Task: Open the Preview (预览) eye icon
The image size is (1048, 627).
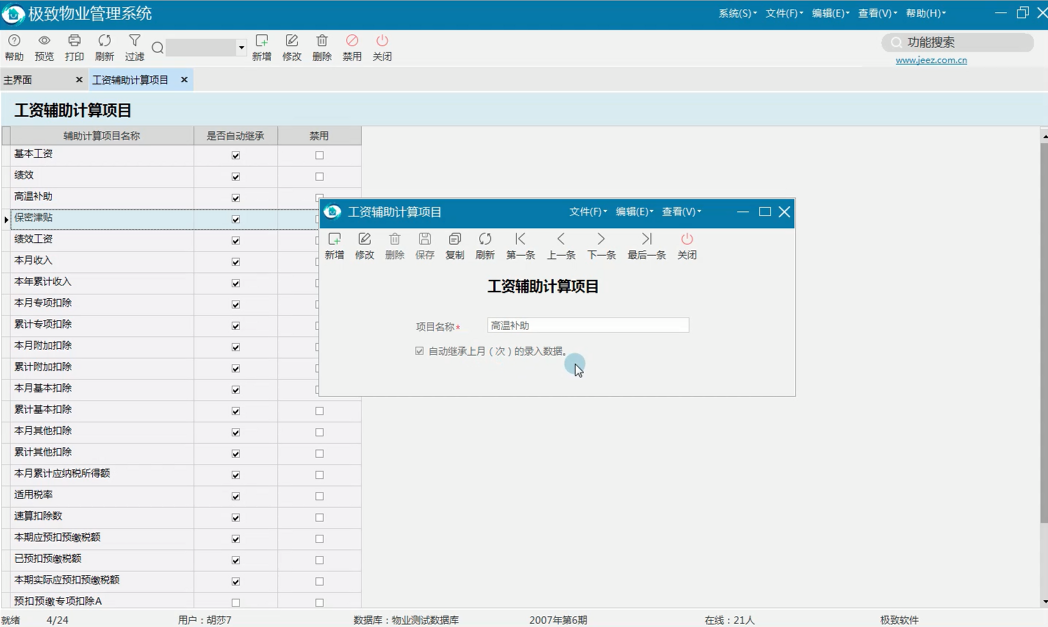Action: tap(44, 47)
